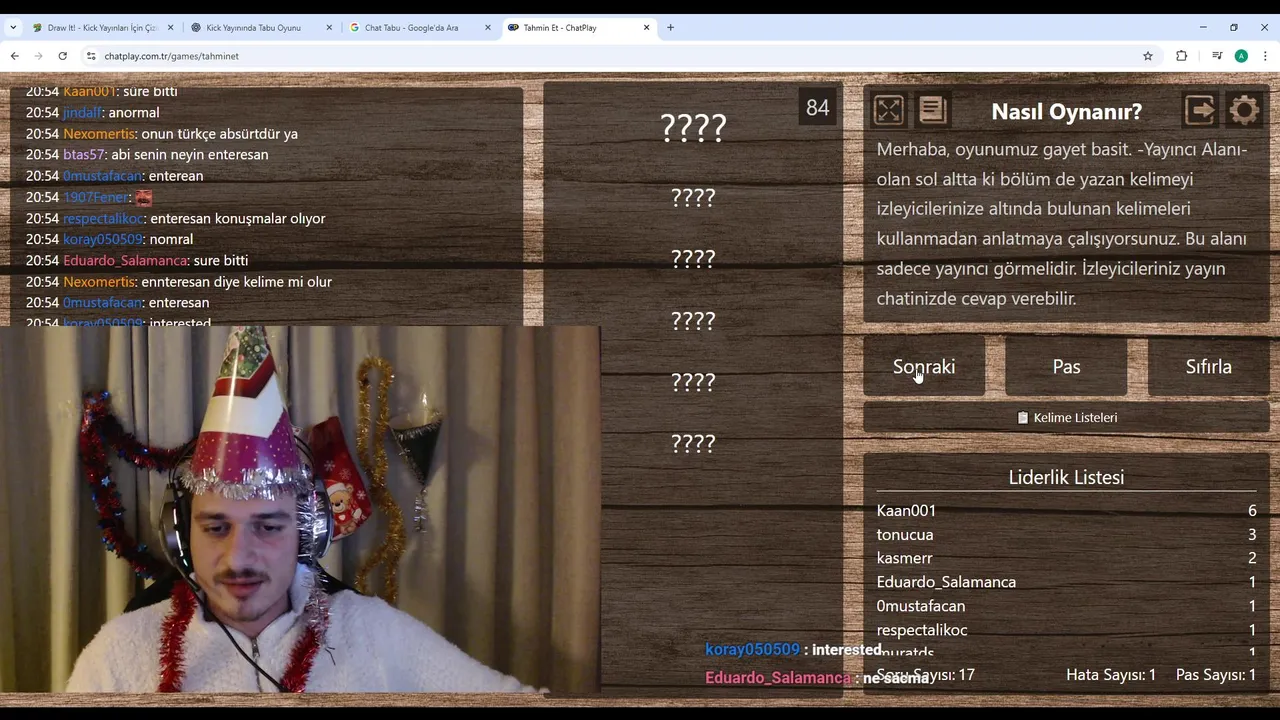Open the tab search dropdown arrow
The width and height of the screenshot is (1280, 720).
click(x=13, y=28)
